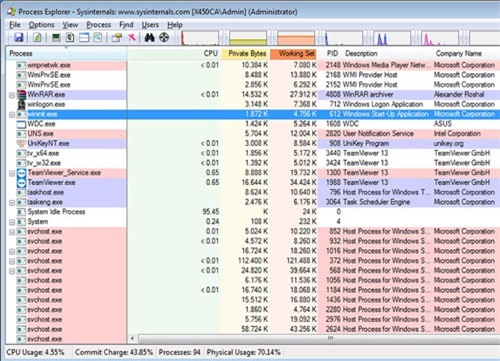500x361 pixels.
Task: Click the TeamViewer.exe blue icon
Action: click(x=21, y=183)
